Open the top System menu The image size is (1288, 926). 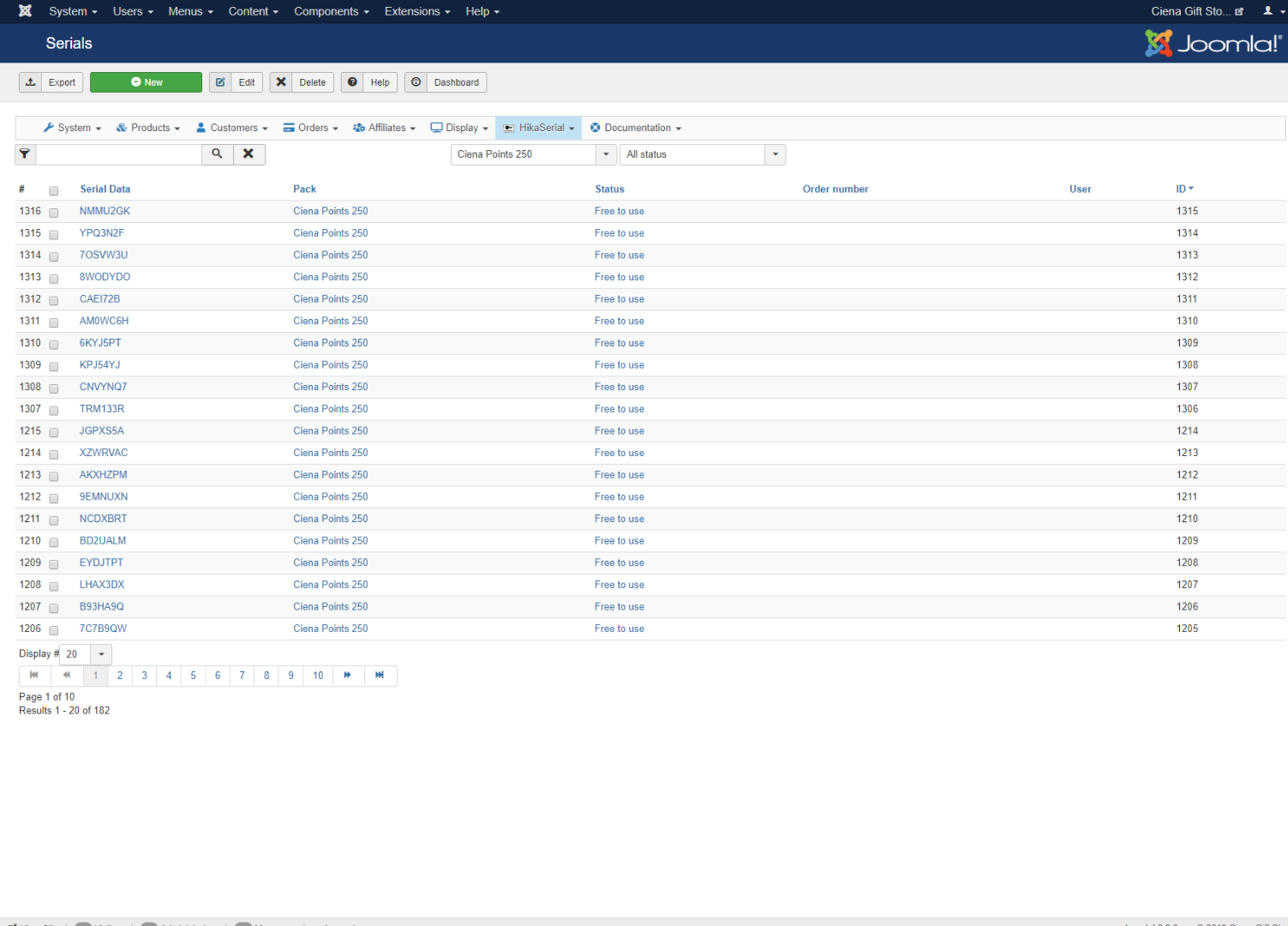pyautogui.click(x=73, y=11)
